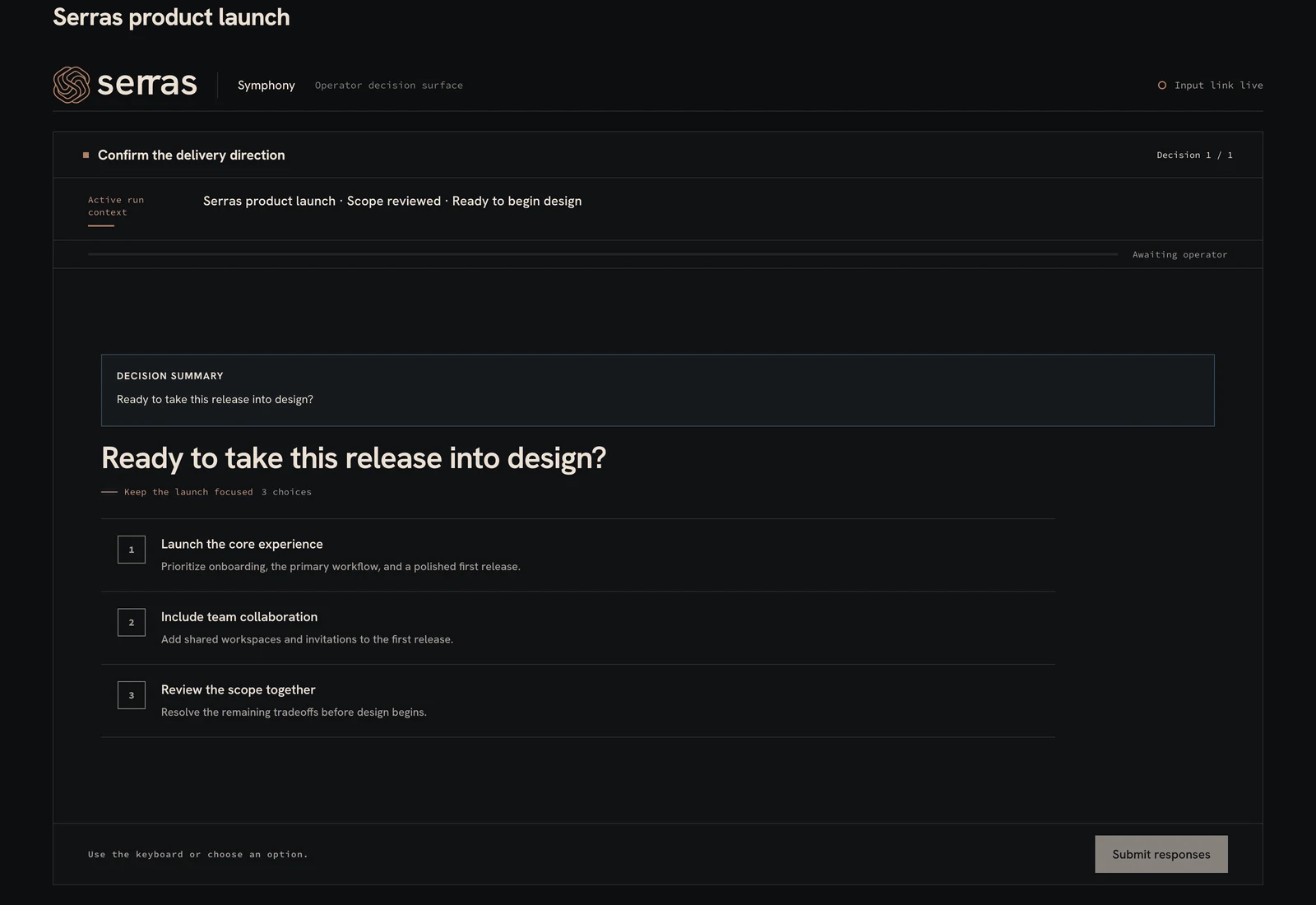Click the Input link live text
Screen dimensions: 1316x905
[x=1219, y=86]
